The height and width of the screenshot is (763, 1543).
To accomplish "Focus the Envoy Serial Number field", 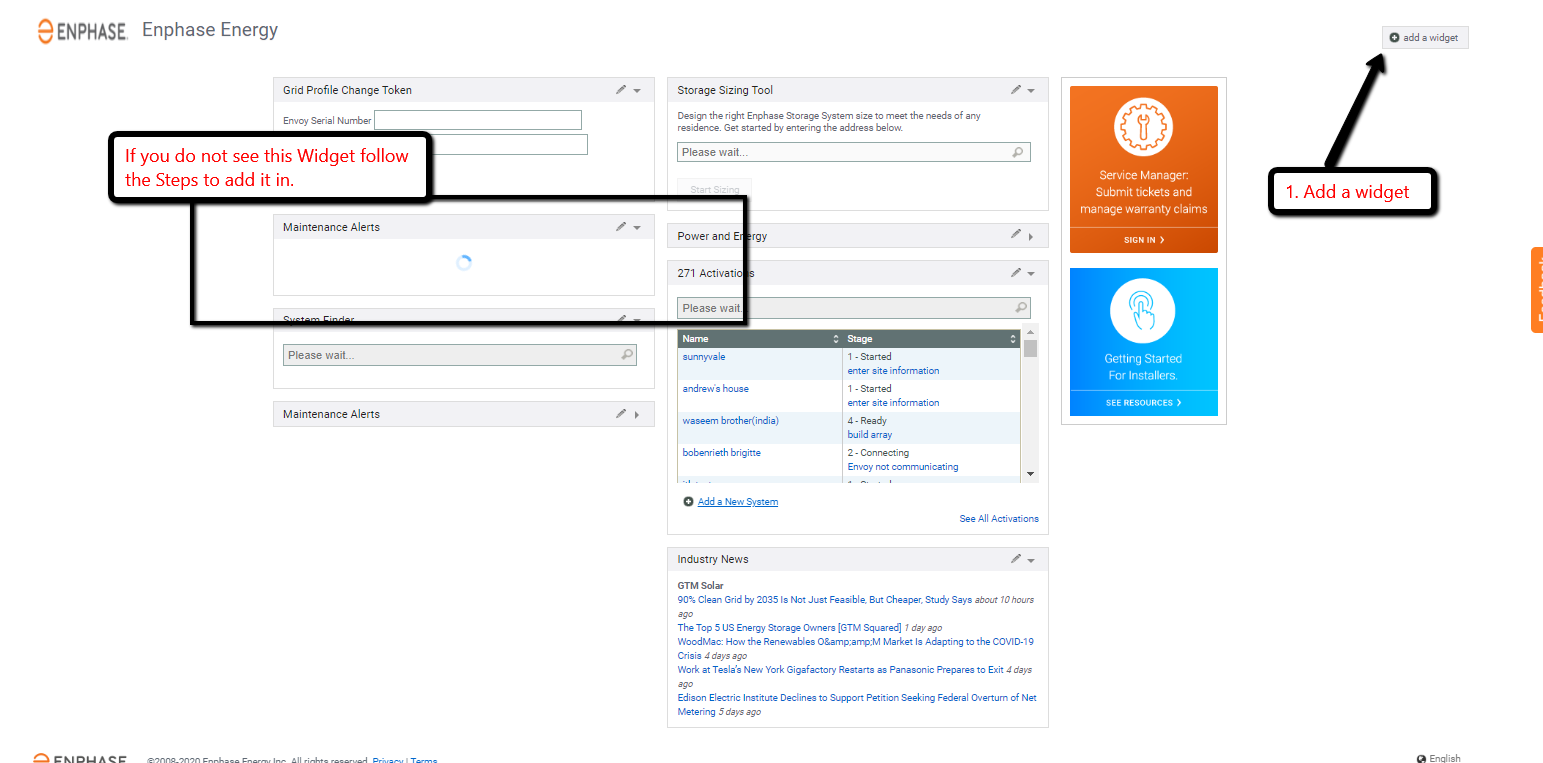I will coord(478,120).
